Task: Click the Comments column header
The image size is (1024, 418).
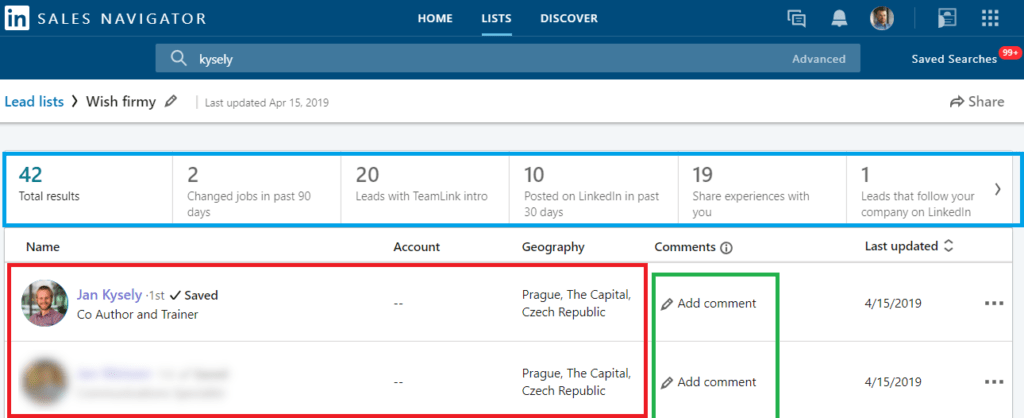Action: (x=685, y=247)
